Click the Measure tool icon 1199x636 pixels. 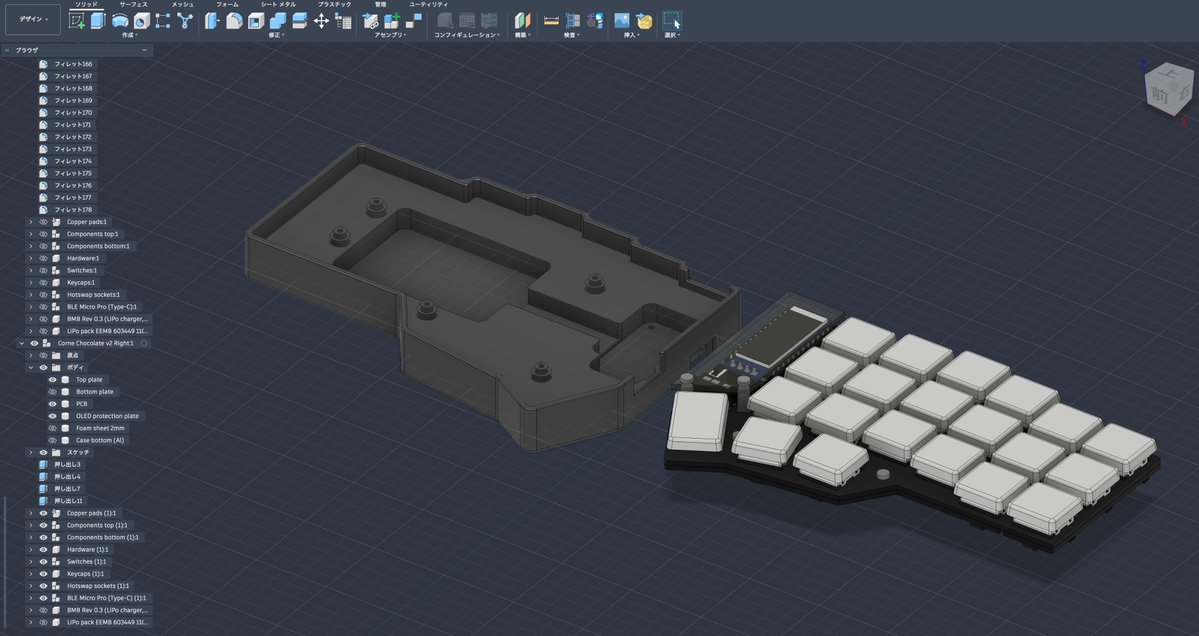click(x=551, y=21)
